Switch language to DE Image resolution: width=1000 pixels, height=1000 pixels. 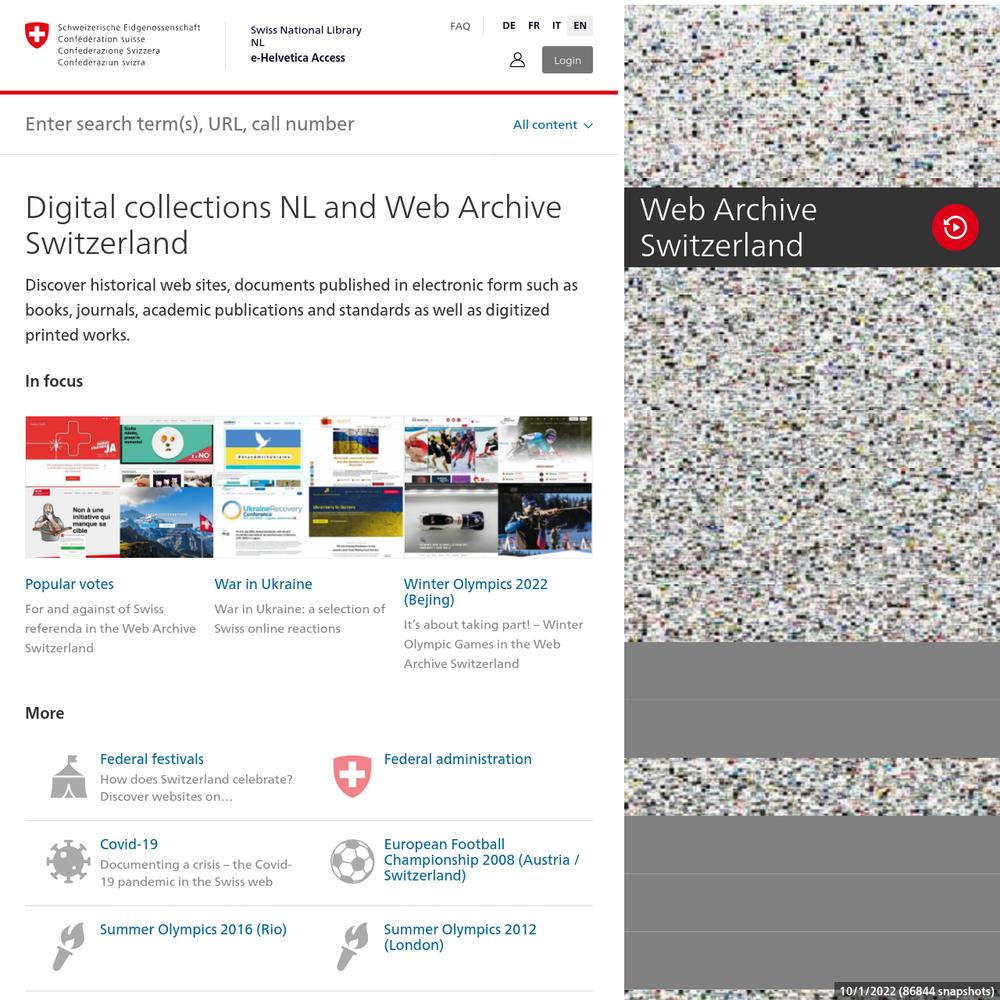click(509, 26)
